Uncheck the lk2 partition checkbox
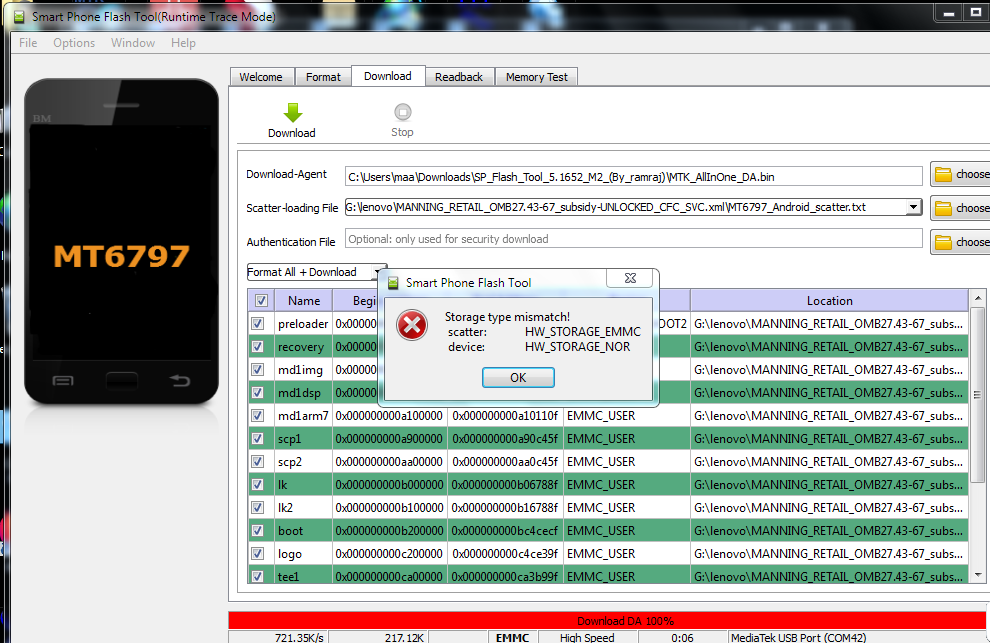Image resolution: width=990 pixels, height=643 pixels. pyautogui.click(x=258, y=507)
